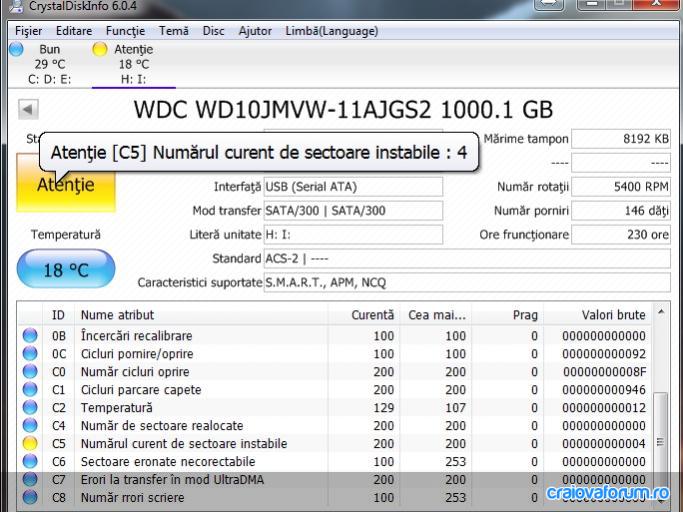The image size is (683, 512).
Task: Click blue status icon for attribute C4
Action: tap(30, 425)
